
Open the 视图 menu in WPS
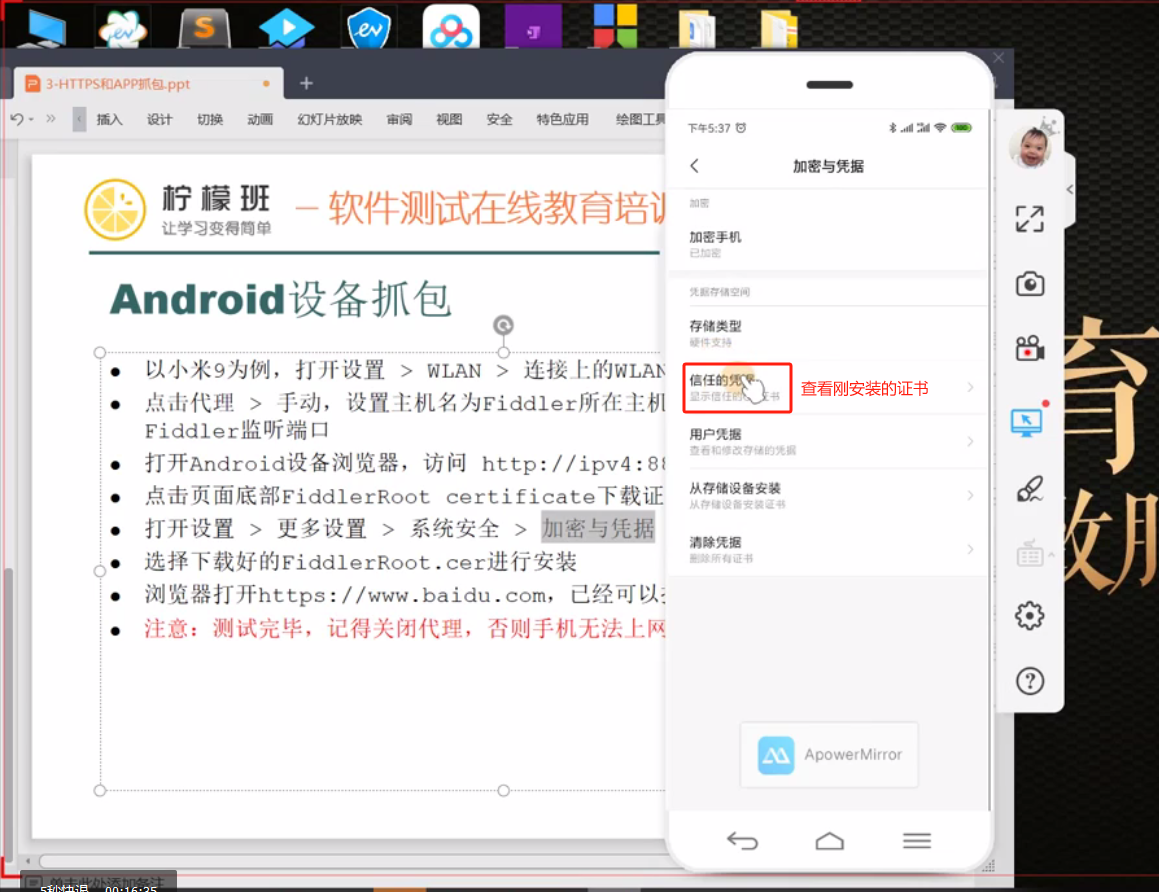449,119
